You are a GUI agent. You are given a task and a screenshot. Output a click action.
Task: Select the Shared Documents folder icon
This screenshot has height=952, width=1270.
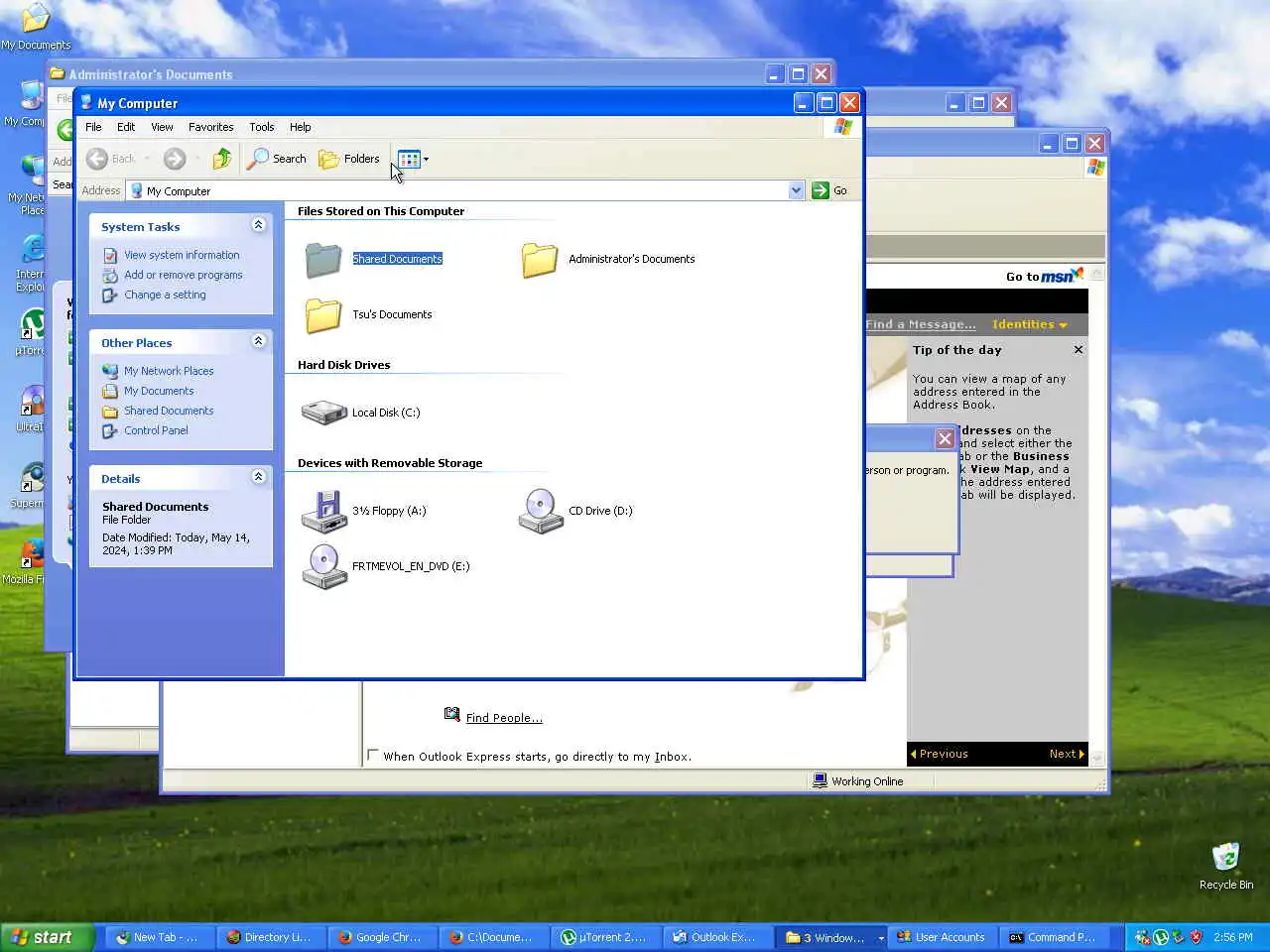point(323,259)
